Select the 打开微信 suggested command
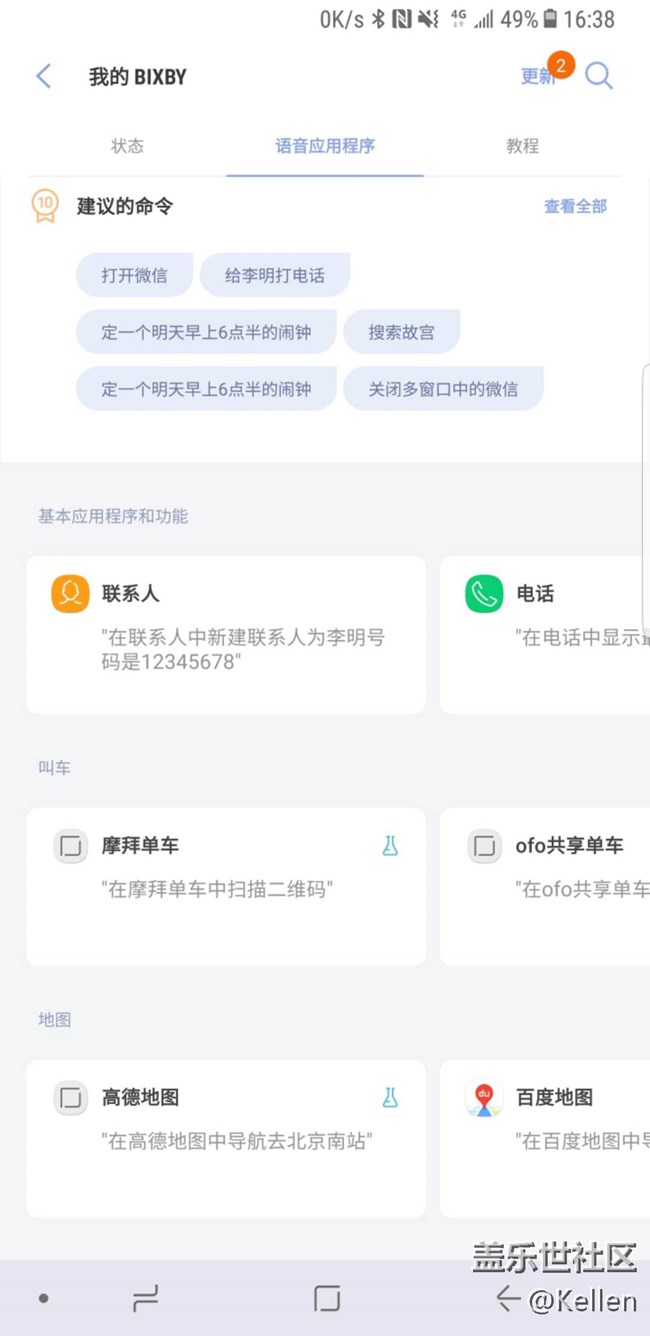This screenshot has width=650, height=1336. pyautogui.click(x=134, y=274)
